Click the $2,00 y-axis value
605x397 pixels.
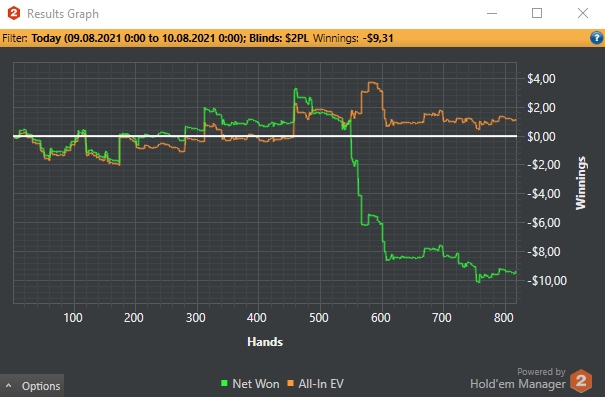[x=541, y=108]
